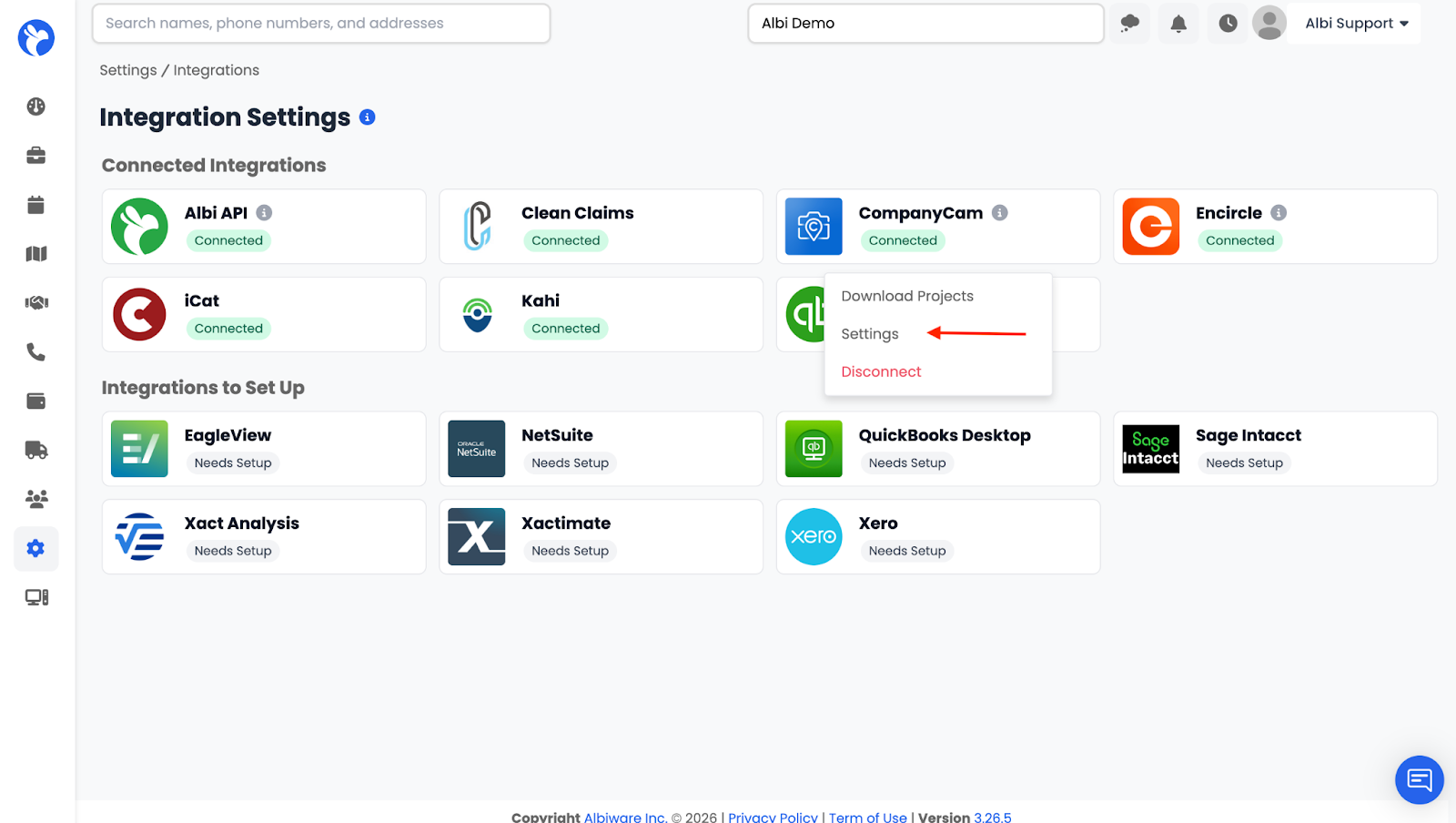Image resolution: width=1456 pixels, height=823 pixels.
Task: Click the info icon beside Integration Settings
Action: (368, 117)
